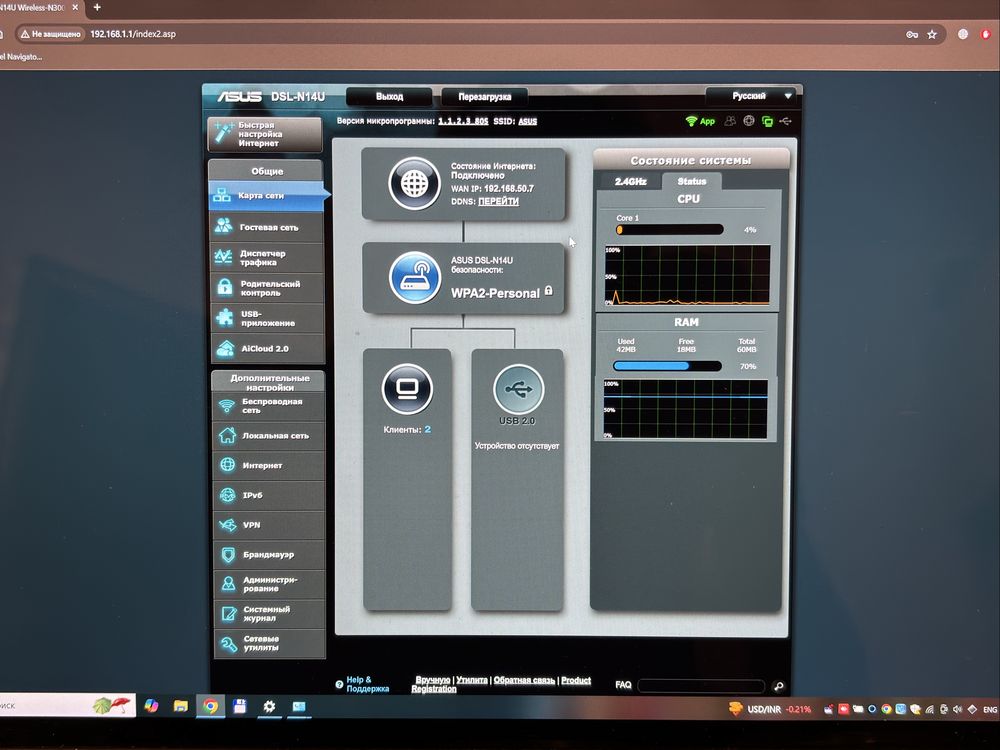The width and height of the screenshot is (1000, 750).
Task: Open the VPN settings page
Action: tap(268, 525)
